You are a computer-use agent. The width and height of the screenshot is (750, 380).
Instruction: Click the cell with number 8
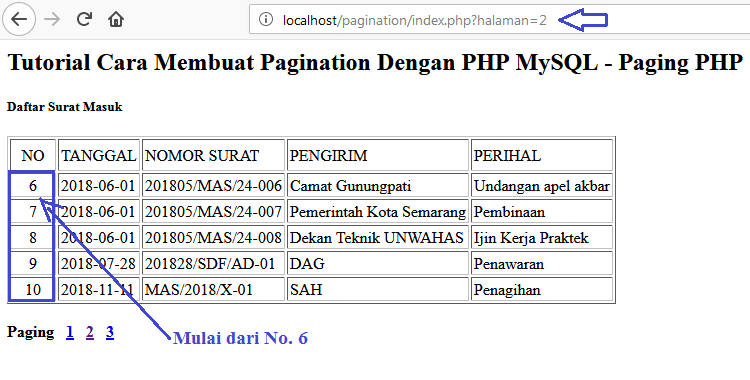click(33, 237)
